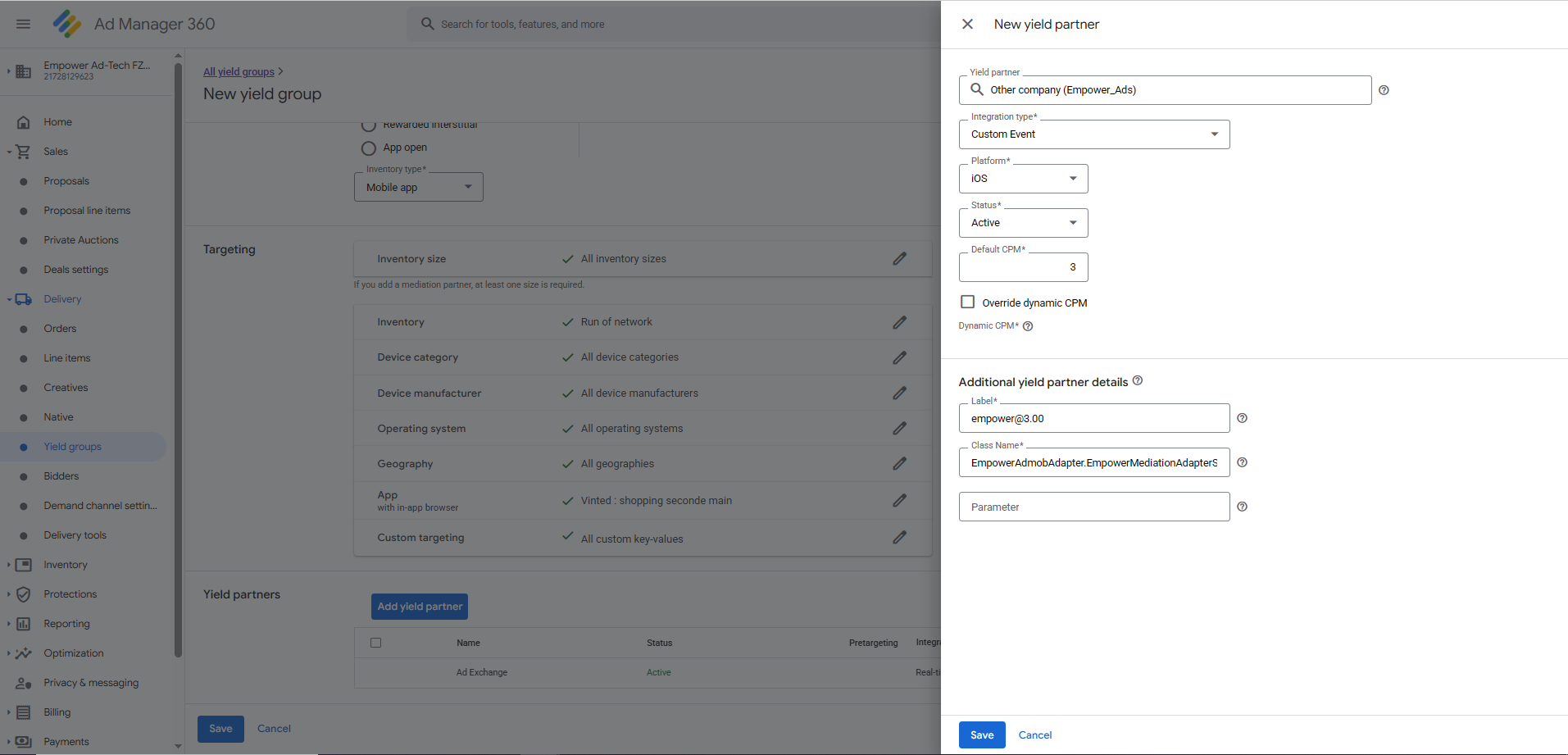Click inside the Parameter input field
The height and width of the screenshot is (755, 1568).
[x=1093, y=507]
